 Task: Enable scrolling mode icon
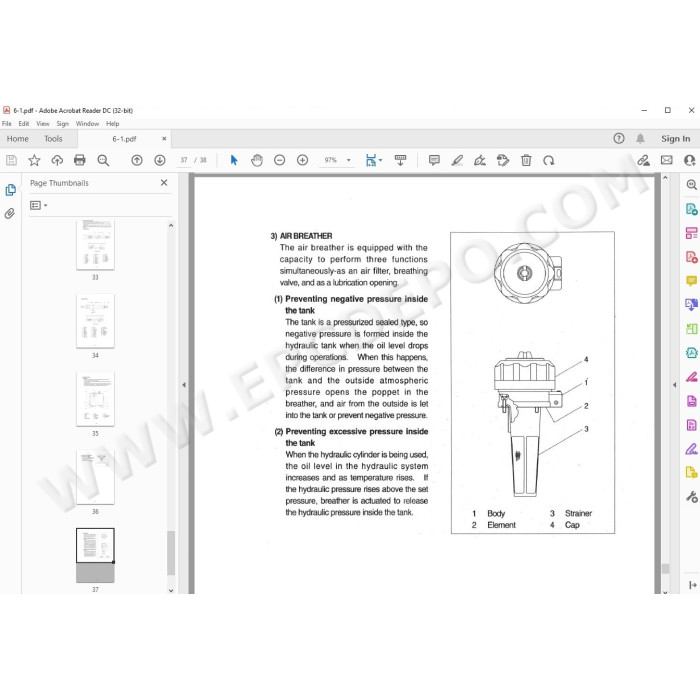tap(400, 160)
